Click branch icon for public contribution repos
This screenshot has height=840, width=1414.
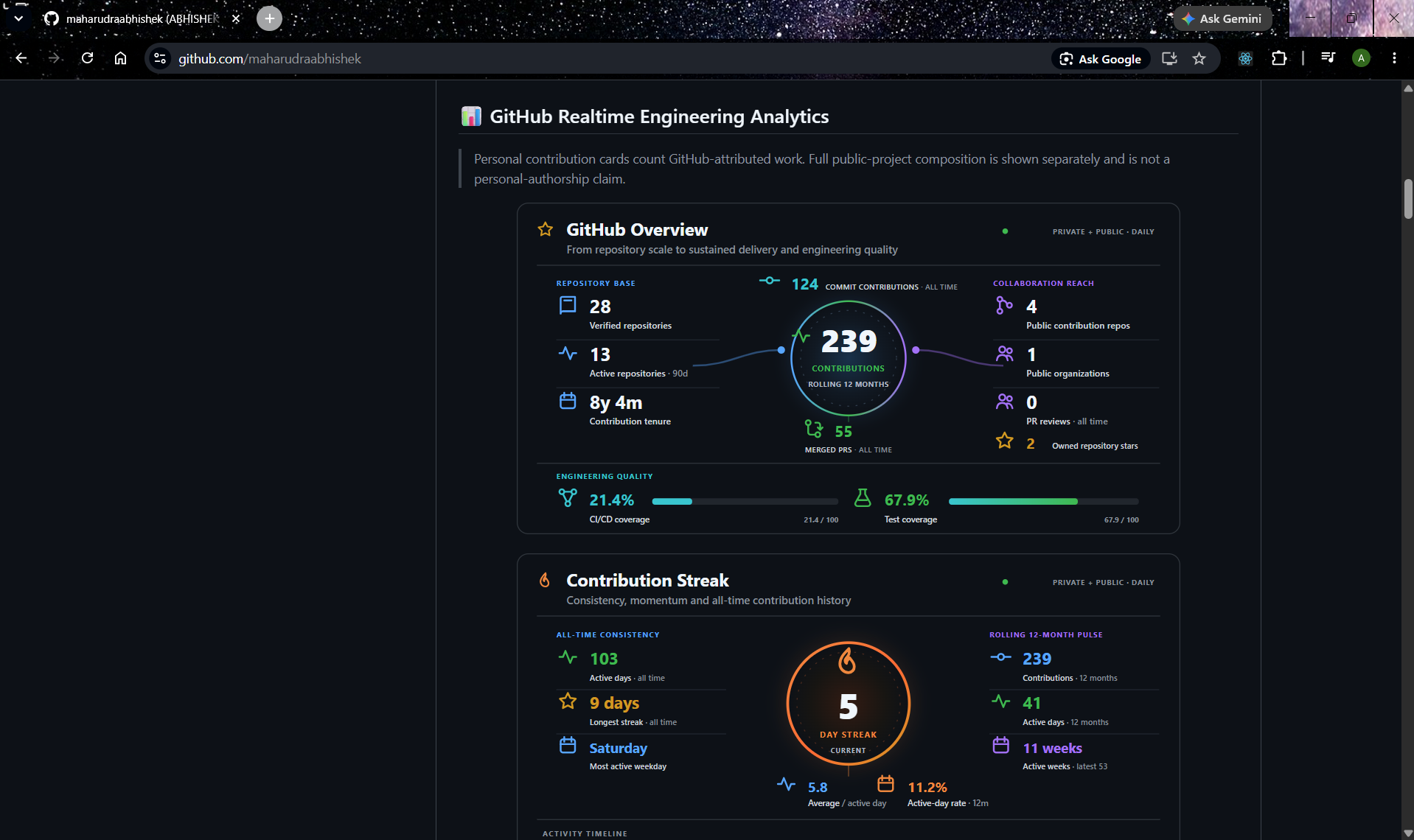pos(1004,305)
